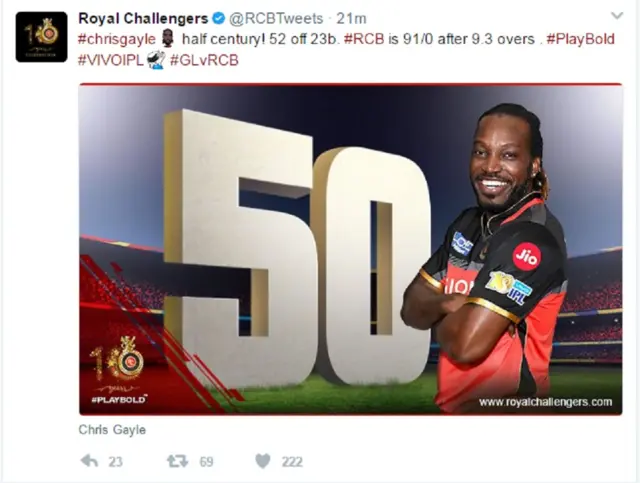Click the Royal Challengers account name
Screen dimensions: 640x483
pyautogui.click(x=143, y=18)
